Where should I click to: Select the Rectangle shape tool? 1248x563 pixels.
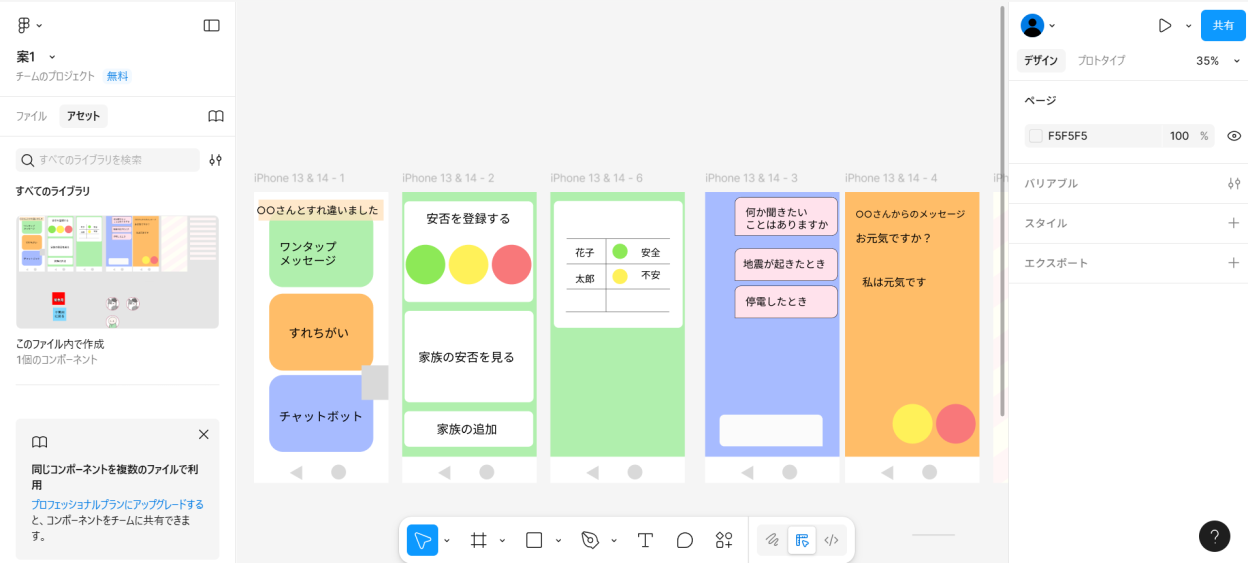534,540
